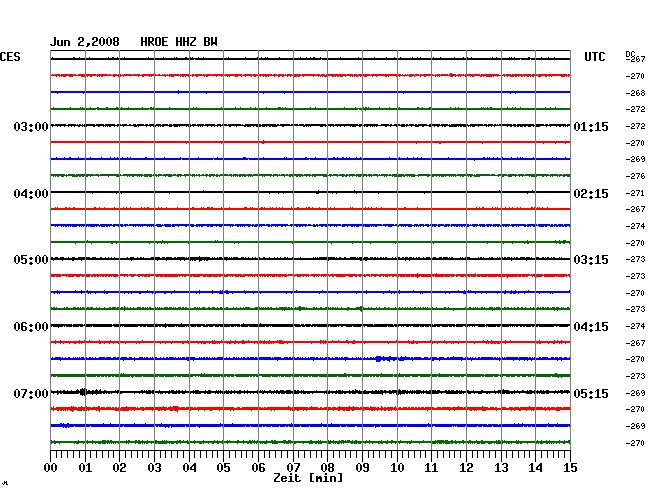Click the '05' minute tick label
The height and width of the screenshot is (494, 650).
pyautogui.click(x=223, y=468)
